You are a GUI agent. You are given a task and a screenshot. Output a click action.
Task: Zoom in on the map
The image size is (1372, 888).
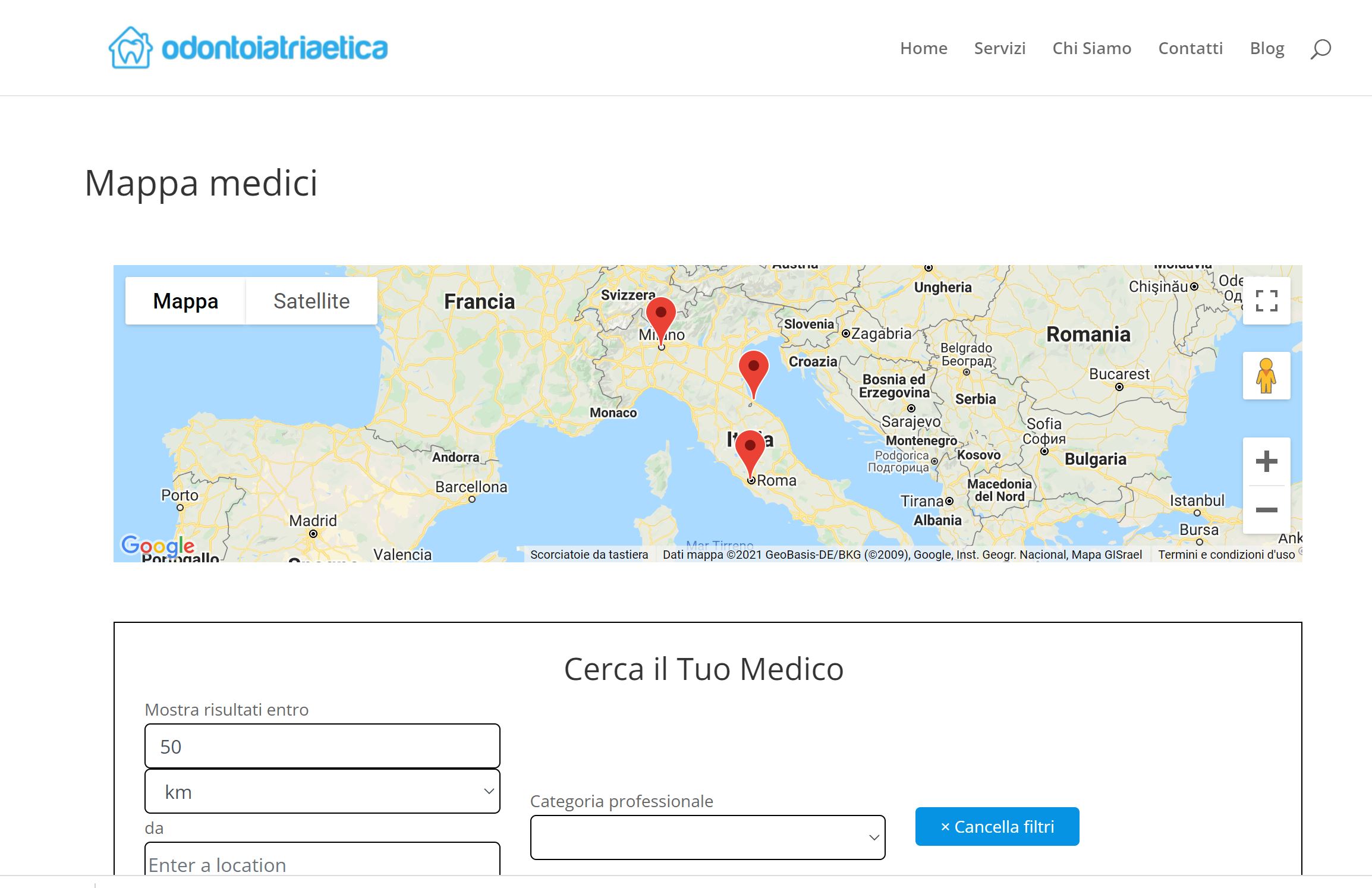1266,461
